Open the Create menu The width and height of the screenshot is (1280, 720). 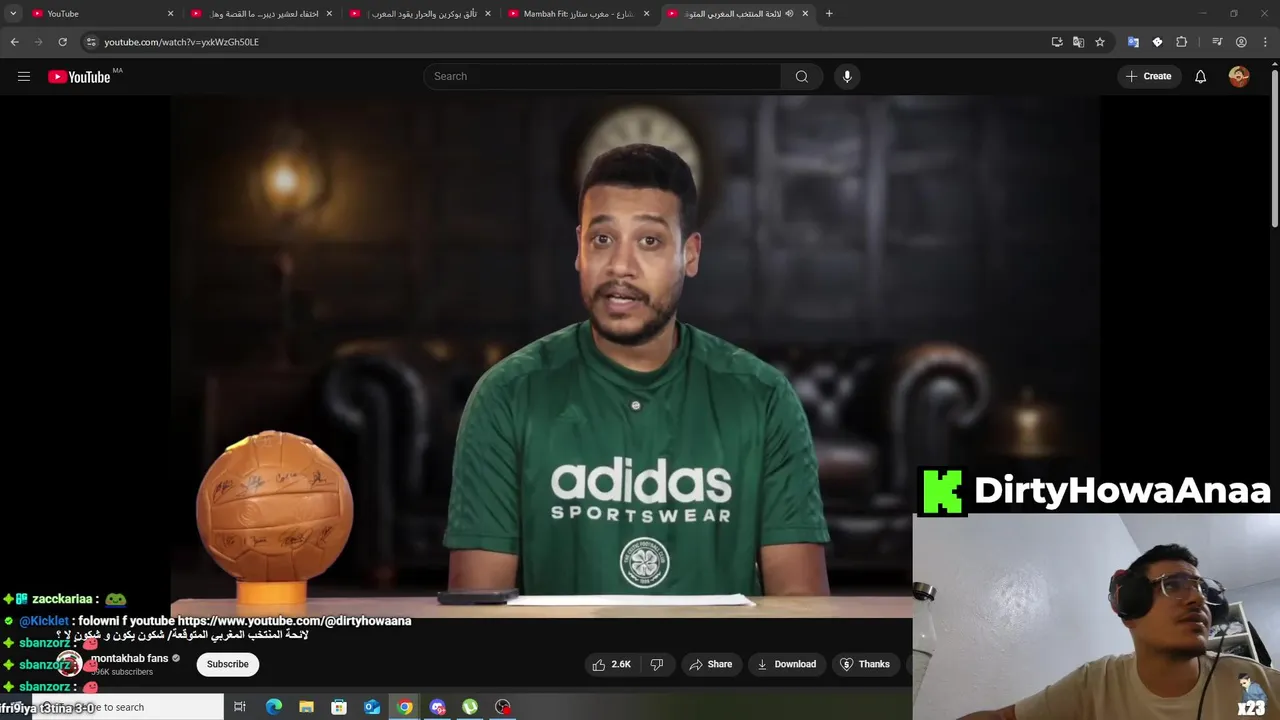tap(1148, 76)
